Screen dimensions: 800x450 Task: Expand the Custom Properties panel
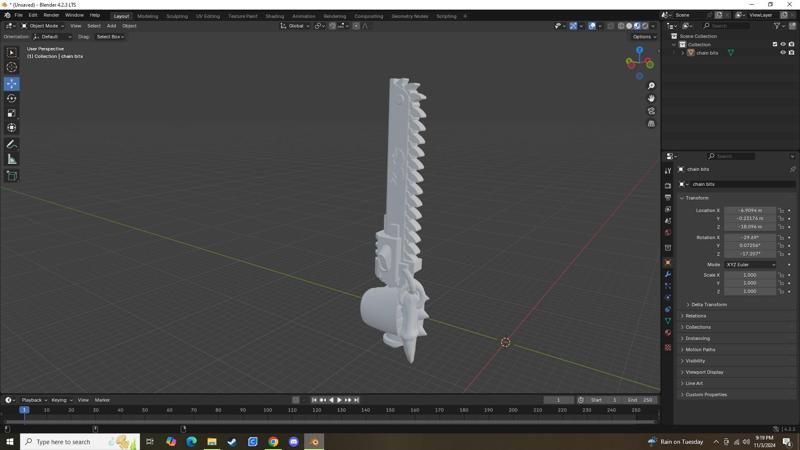pyautogui.click(x=704, y=394)
